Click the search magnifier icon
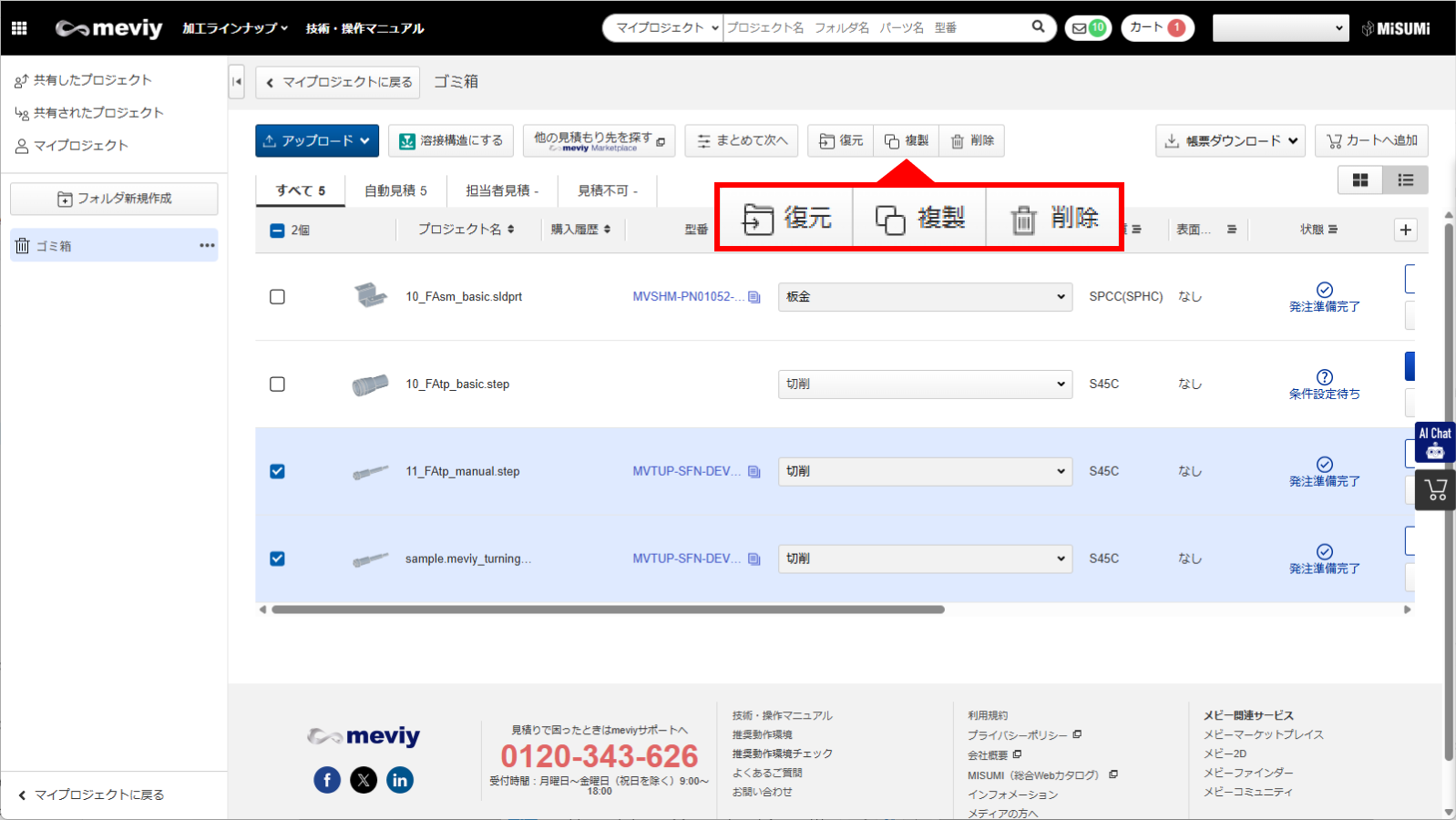Viewport: 1456px width, 820px height. coord(1038,27)
